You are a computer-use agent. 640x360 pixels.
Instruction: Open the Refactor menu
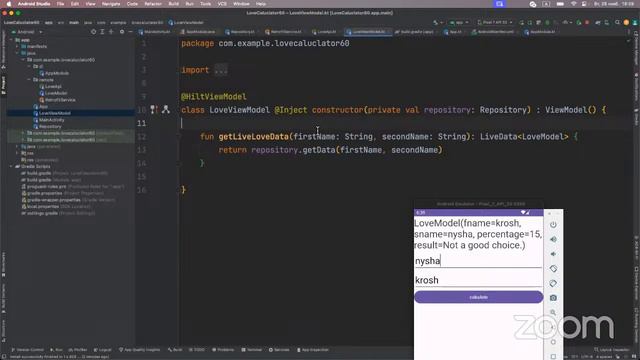[x=153, y=4]
